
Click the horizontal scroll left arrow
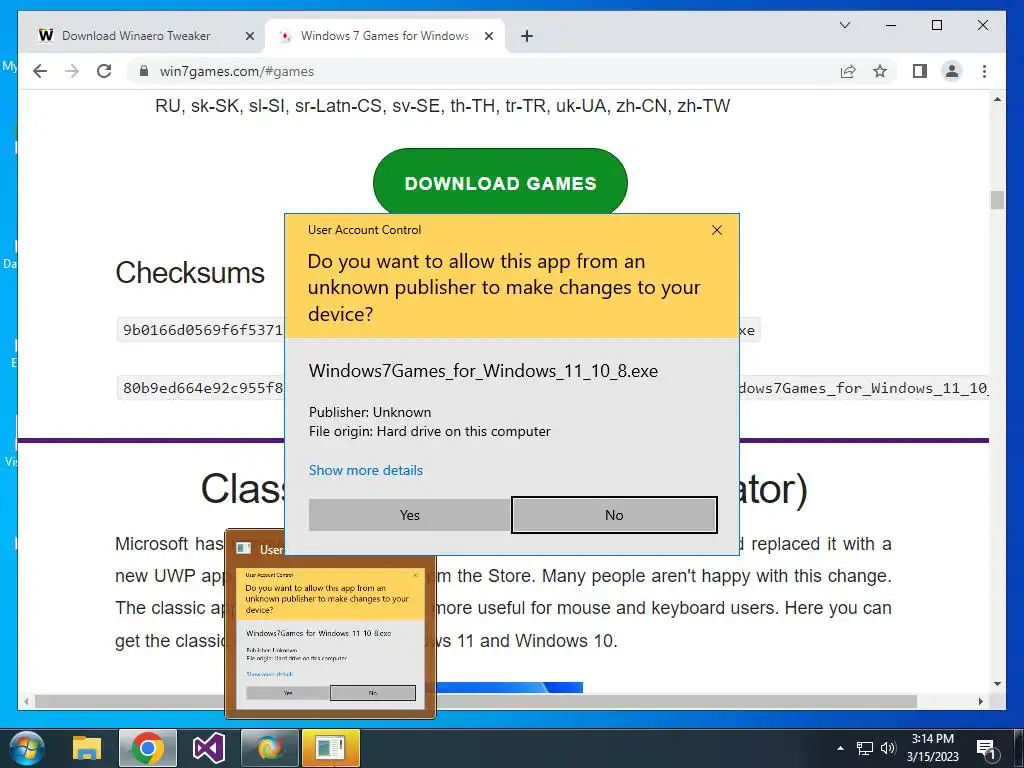click(26, 701)
